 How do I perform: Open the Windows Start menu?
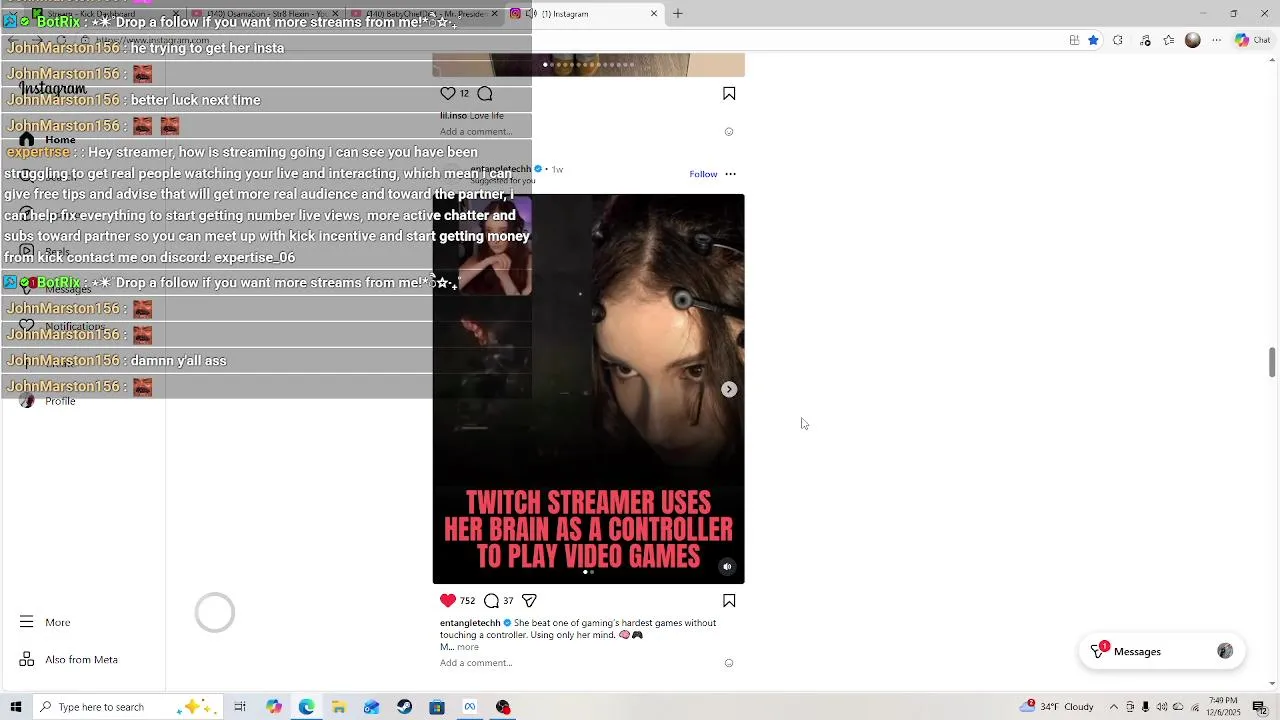click(15, 707)
